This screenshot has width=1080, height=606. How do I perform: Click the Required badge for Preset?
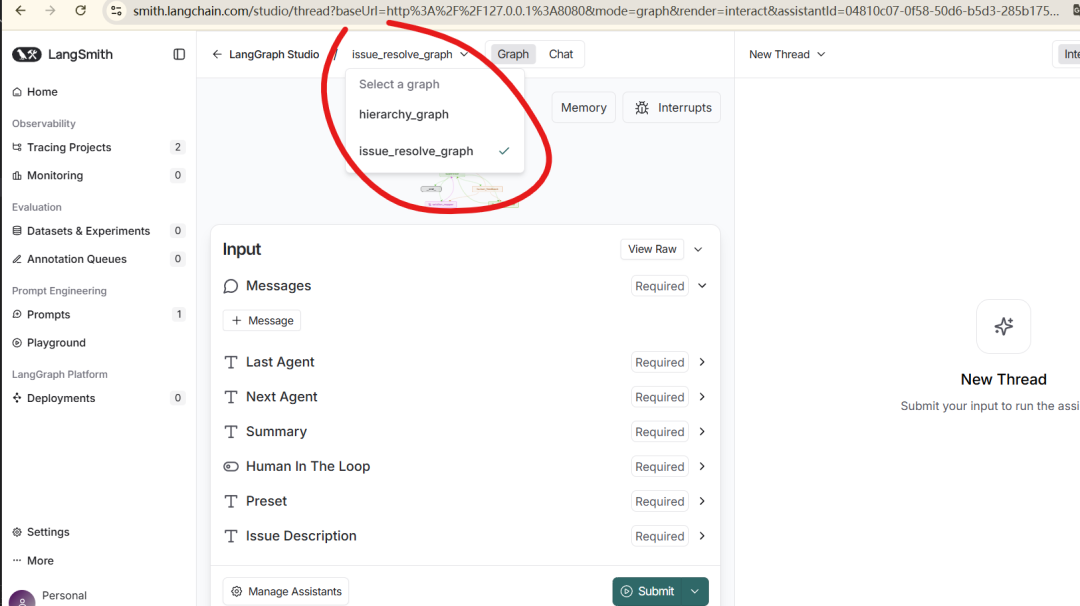[660, 501]
